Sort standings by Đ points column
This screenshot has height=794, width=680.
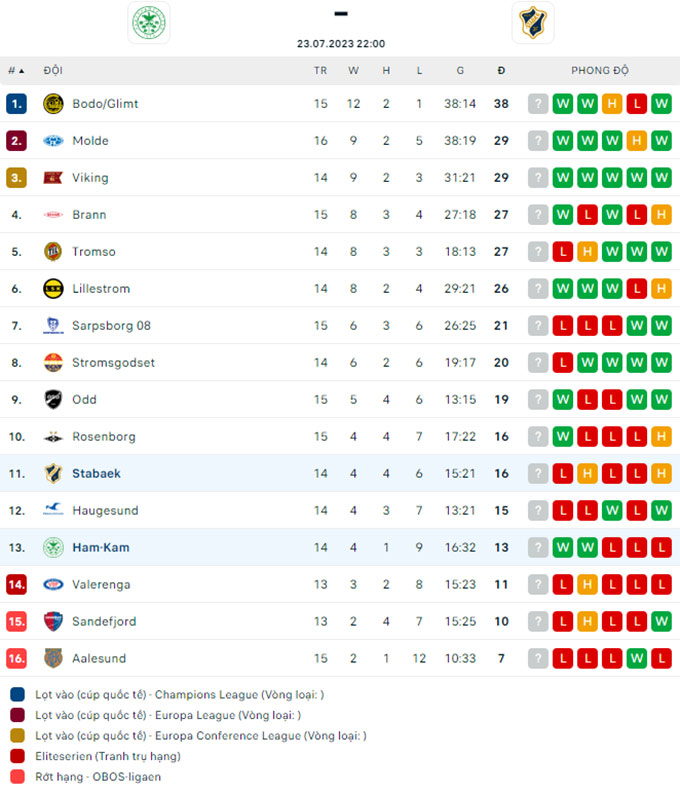pos(501,70)
